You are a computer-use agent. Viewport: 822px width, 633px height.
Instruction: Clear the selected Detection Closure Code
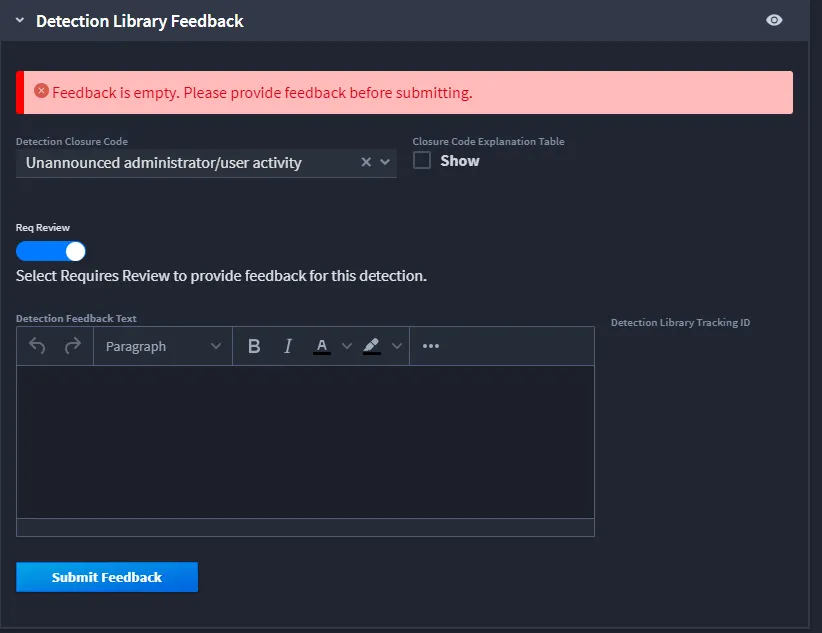point(366,163)
